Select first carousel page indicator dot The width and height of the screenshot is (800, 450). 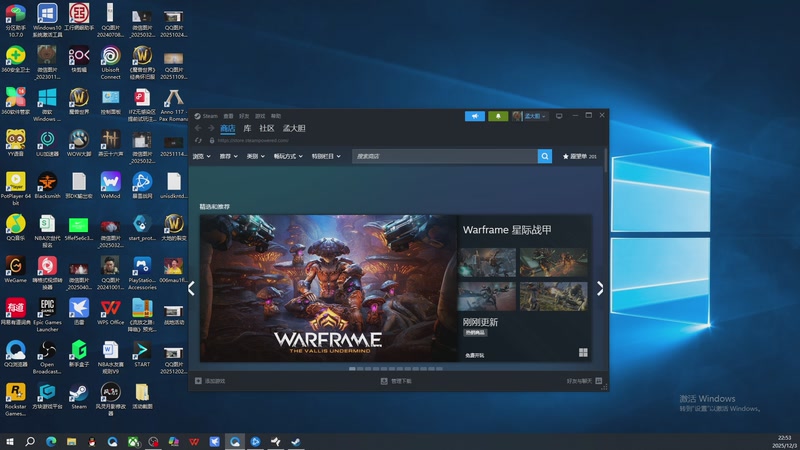(352, 368)
